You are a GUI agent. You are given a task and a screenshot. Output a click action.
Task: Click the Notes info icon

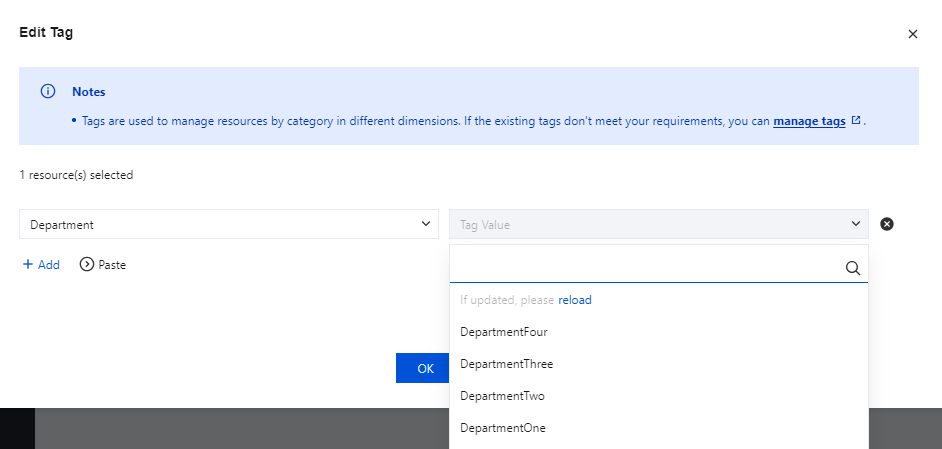(47, 91)
